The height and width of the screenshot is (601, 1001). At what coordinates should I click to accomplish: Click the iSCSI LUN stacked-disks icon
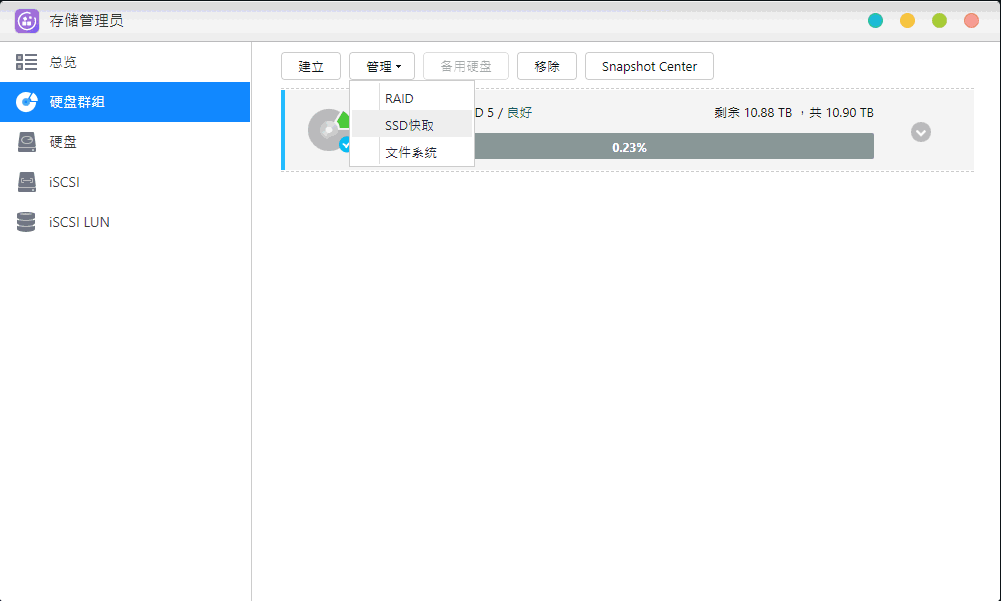[x=26, y=221]
